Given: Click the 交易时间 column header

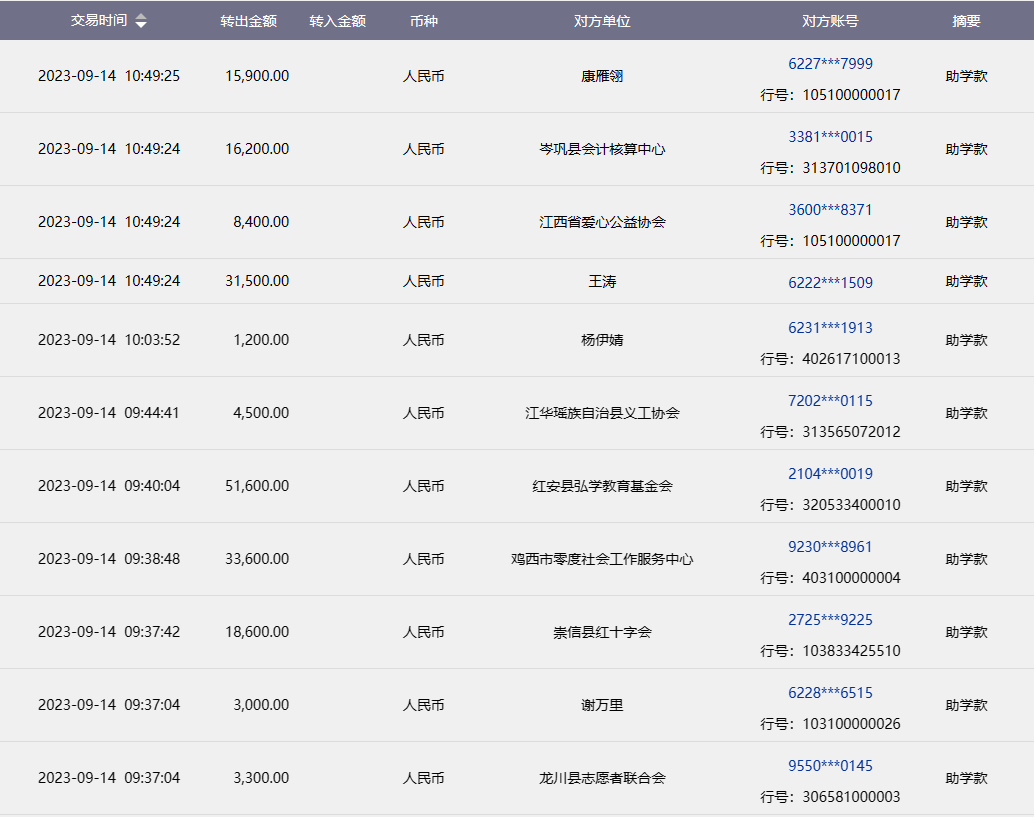Looking at the screenshot, I should pos(99,21).
